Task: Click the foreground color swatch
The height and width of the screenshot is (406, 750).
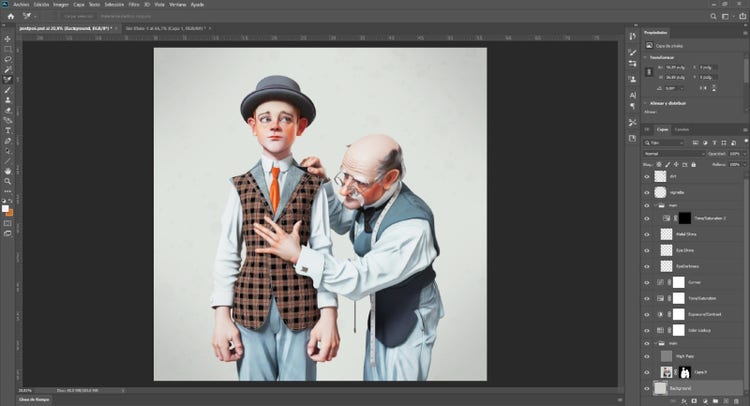Action: click(6, 207)
